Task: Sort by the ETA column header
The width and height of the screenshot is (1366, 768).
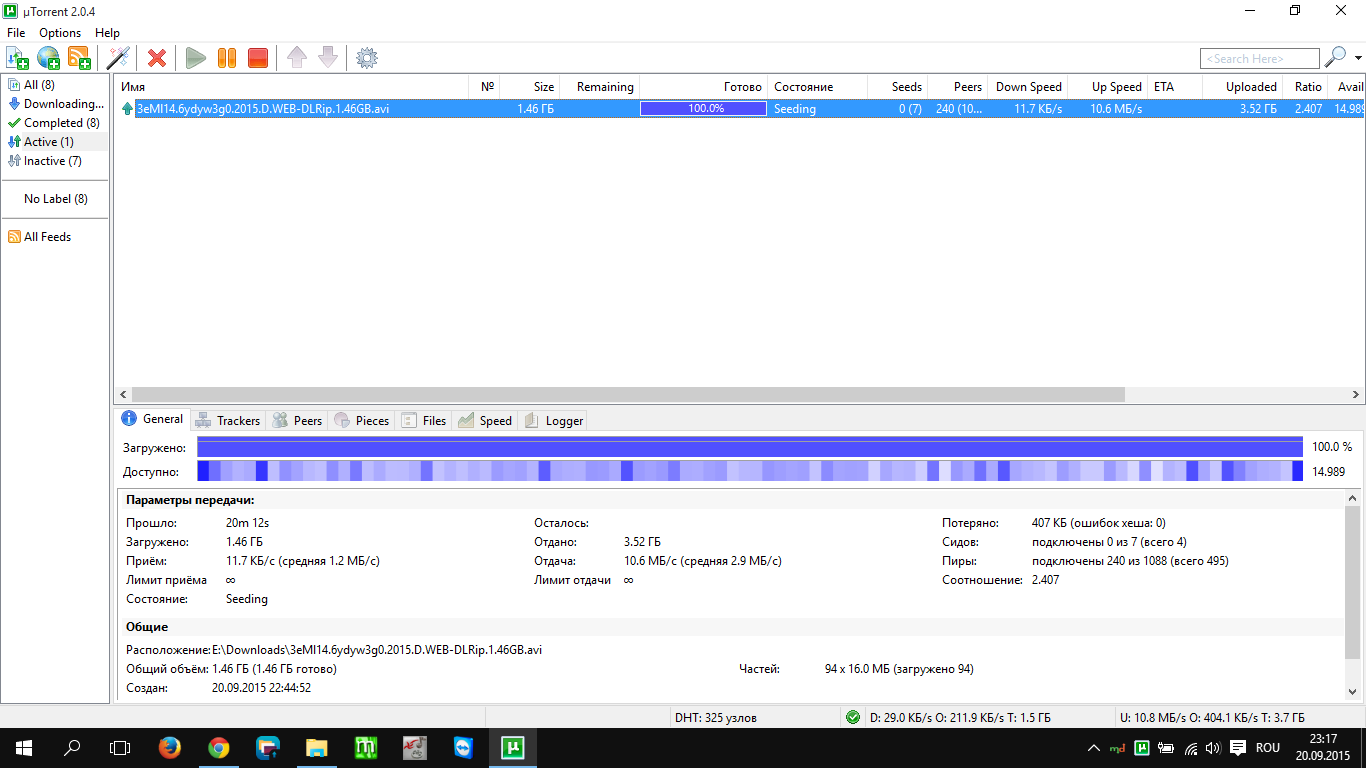Action: pyautogui.click(x=1175, y=87)
